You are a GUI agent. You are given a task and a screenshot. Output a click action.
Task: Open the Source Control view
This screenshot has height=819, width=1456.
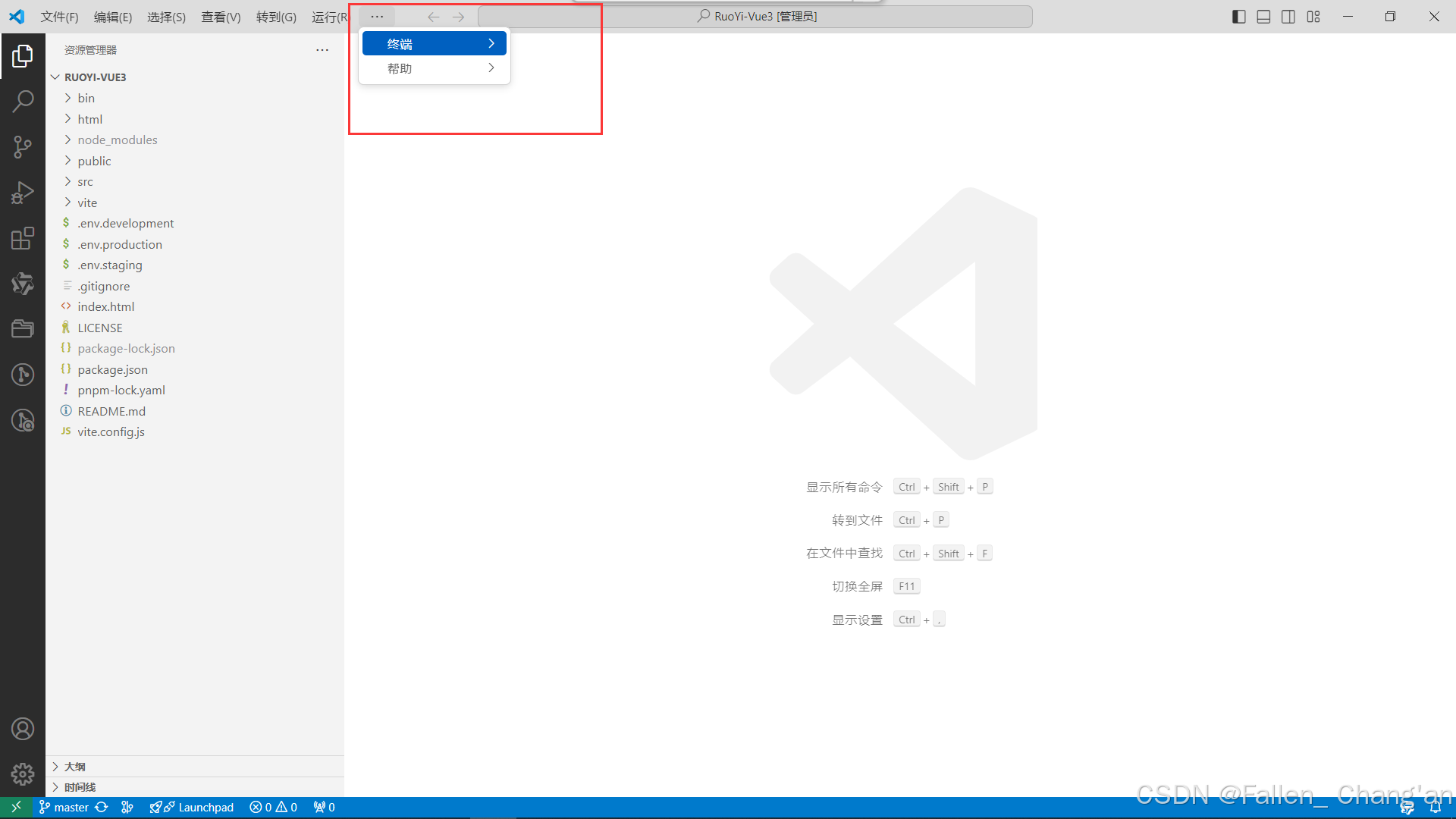[23, 146]
